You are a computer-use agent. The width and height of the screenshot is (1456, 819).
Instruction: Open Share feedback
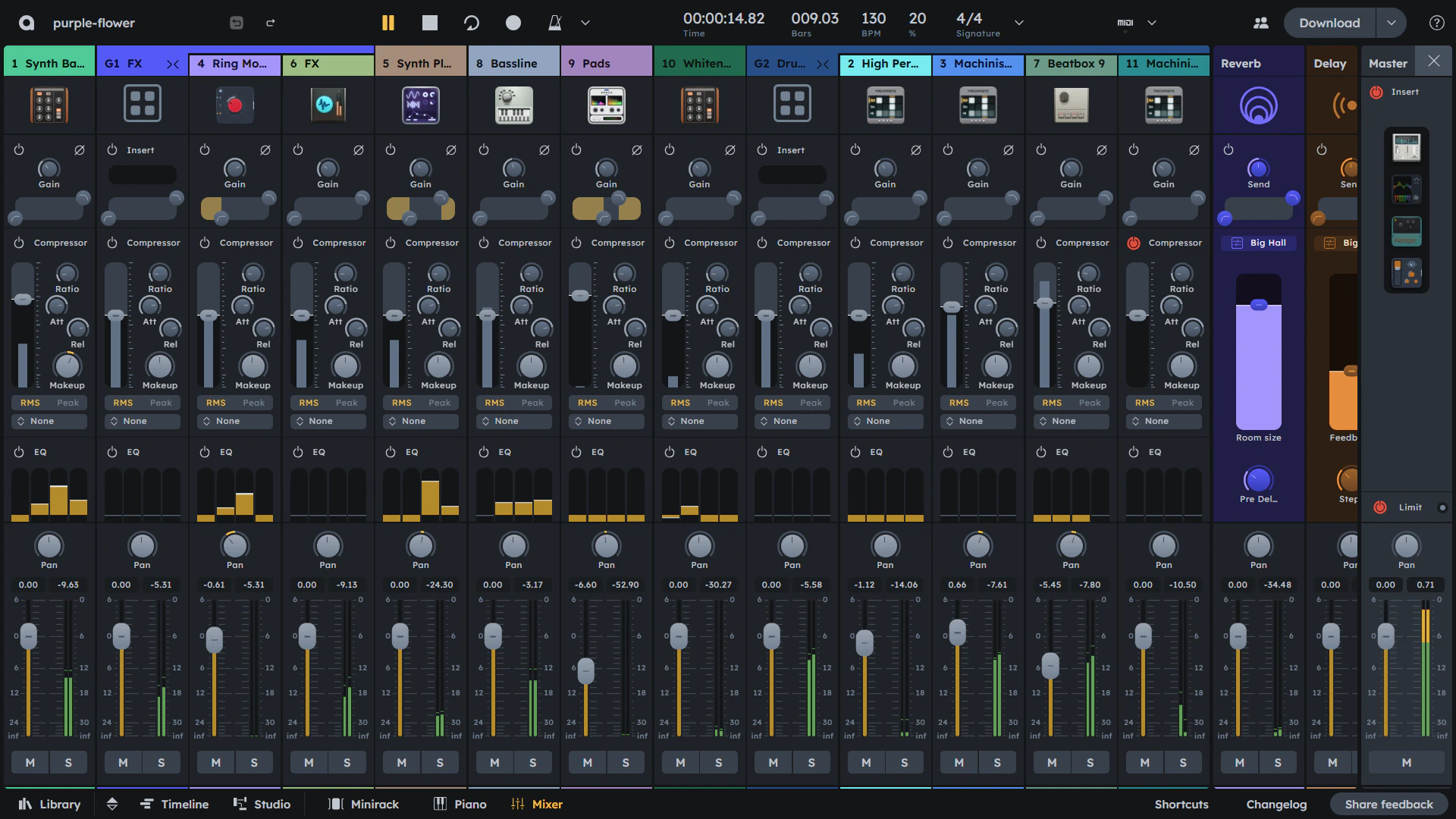click(x=1389, y=804)
